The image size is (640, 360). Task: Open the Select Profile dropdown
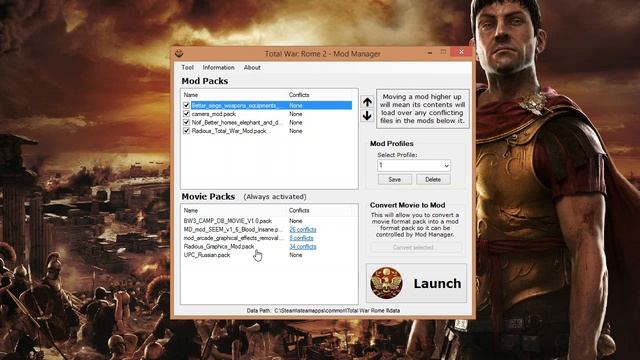tap(447, 165)
